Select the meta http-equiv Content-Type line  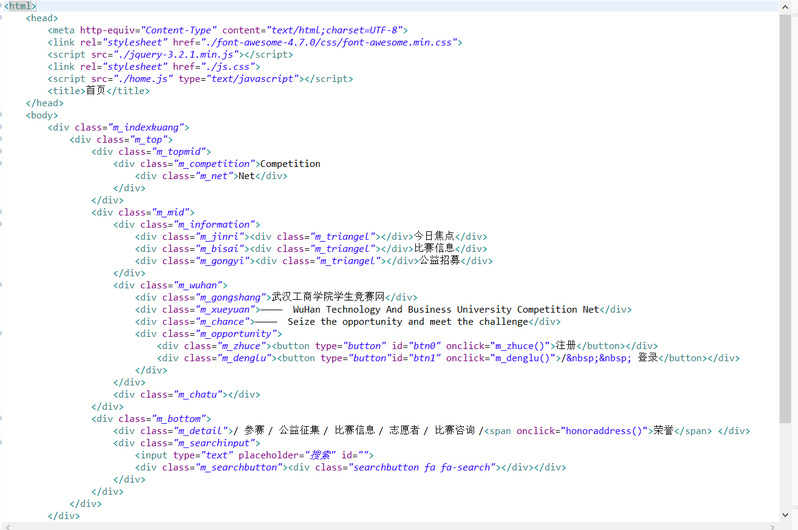(x=227, y=31)
